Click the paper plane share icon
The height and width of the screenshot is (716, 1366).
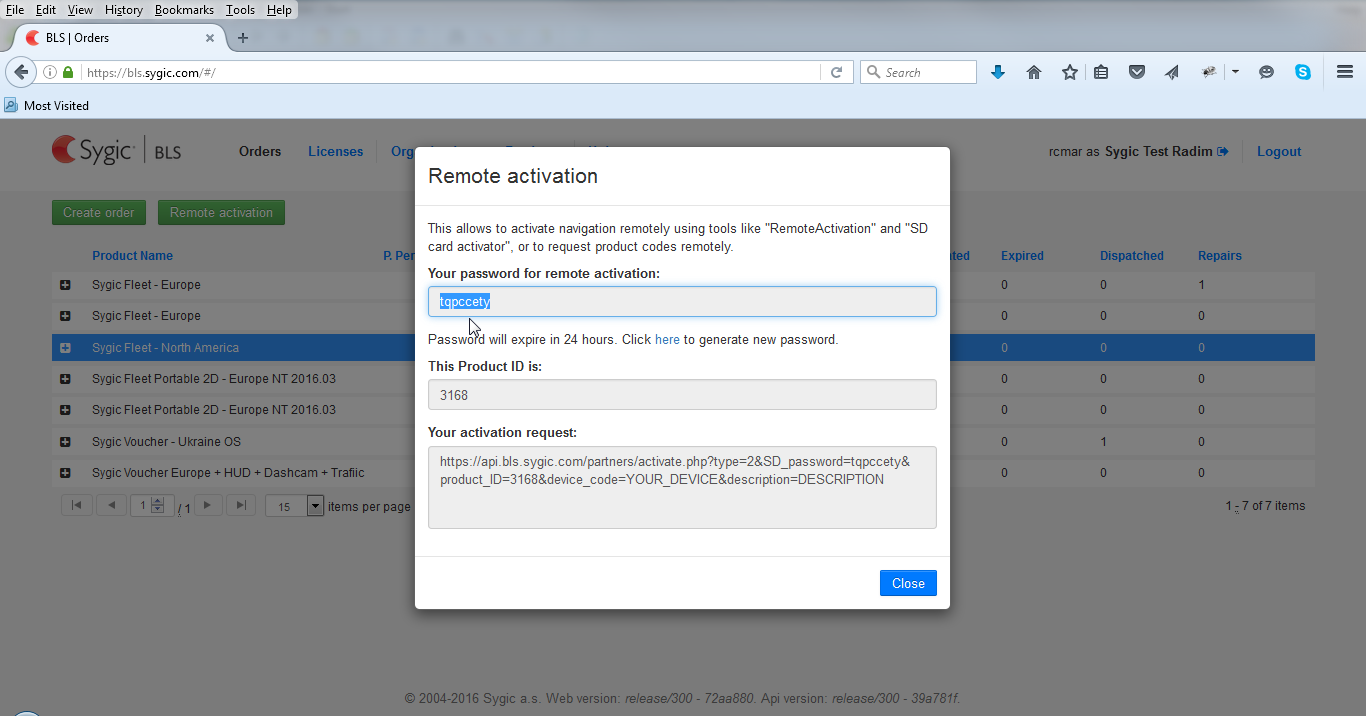tap(1172, 72)
